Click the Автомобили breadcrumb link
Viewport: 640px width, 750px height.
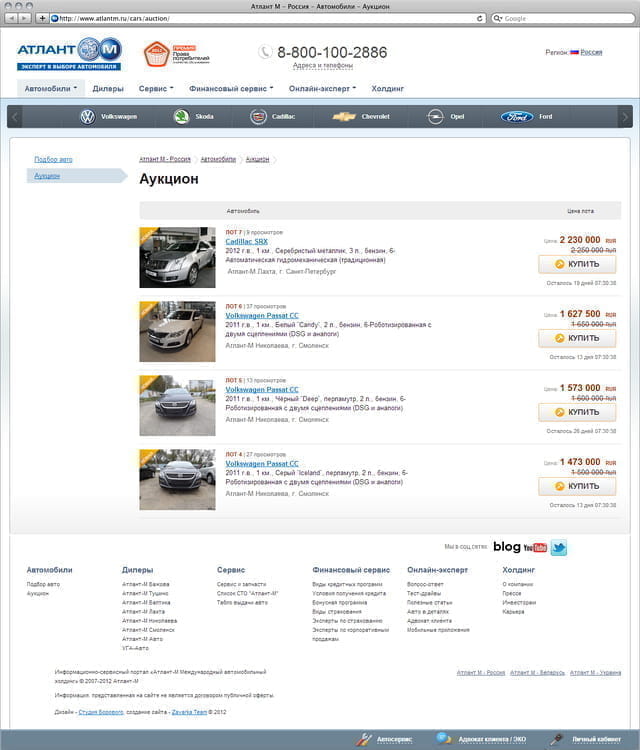pyautogui.click(x=218, y=159)
